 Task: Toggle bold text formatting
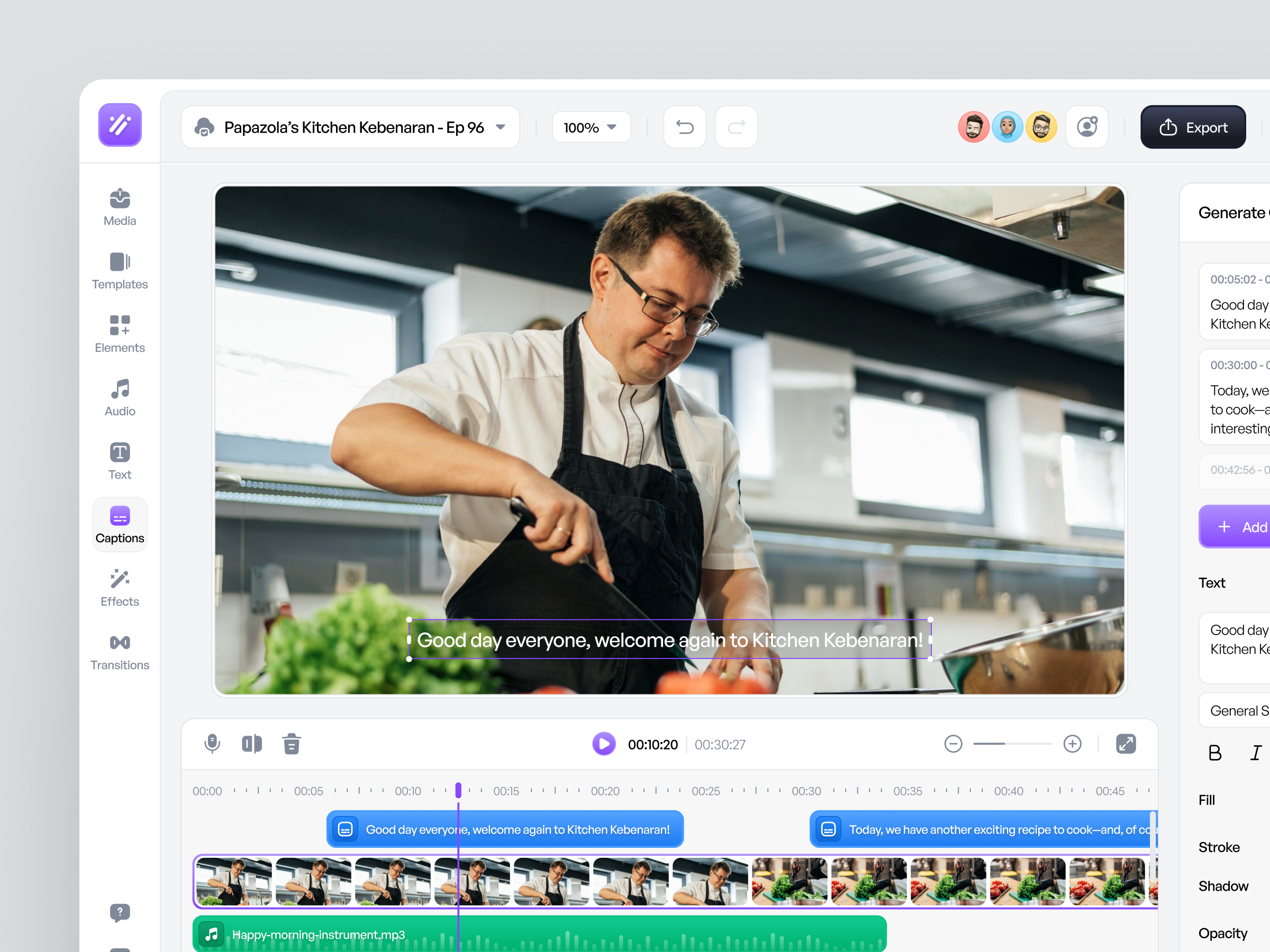coord(1215,752)
